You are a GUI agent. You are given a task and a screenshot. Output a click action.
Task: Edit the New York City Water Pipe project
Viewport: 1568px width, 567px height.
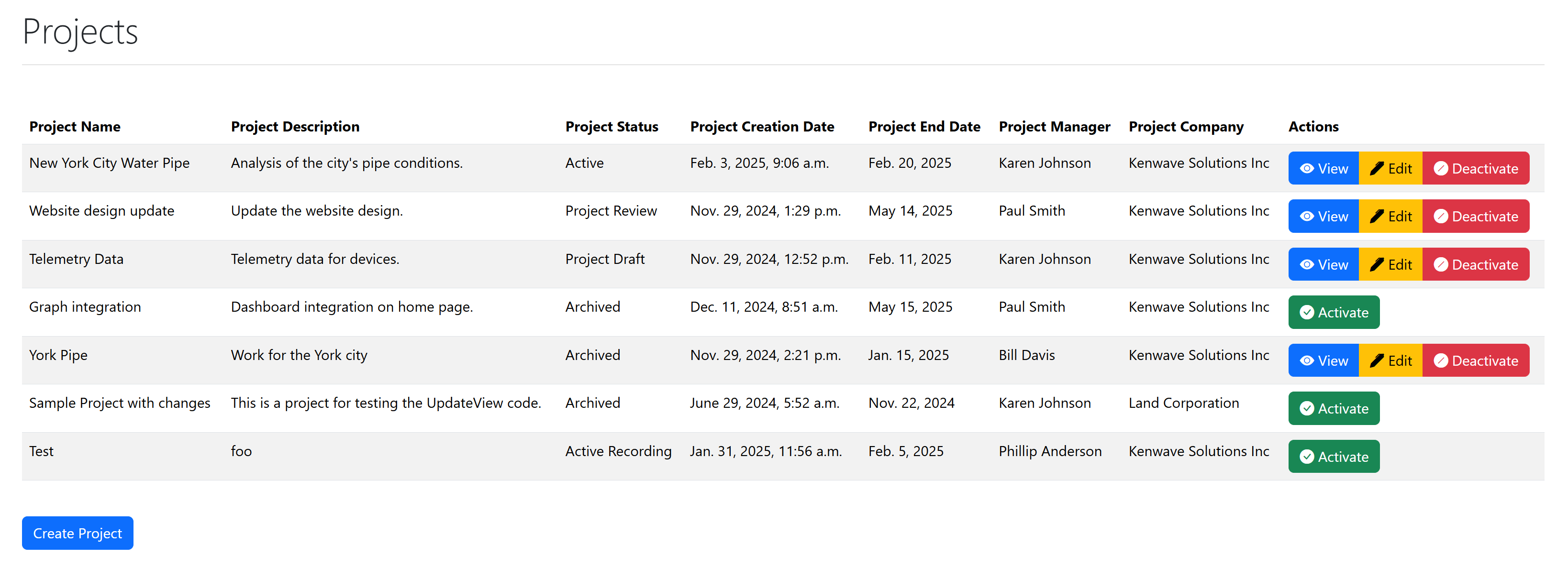pyautogui.click(x=1390, y=168)
